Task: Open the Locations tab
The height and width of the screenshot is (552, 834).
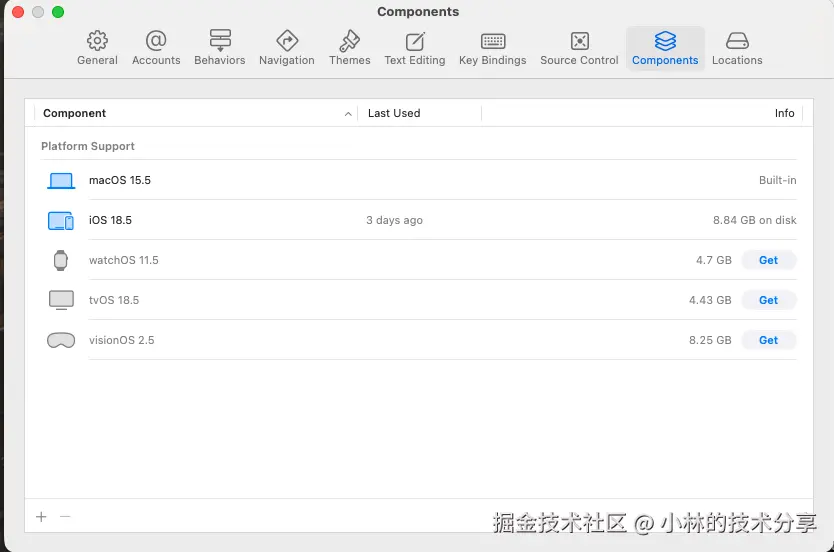Action: [x=737, y=48]
